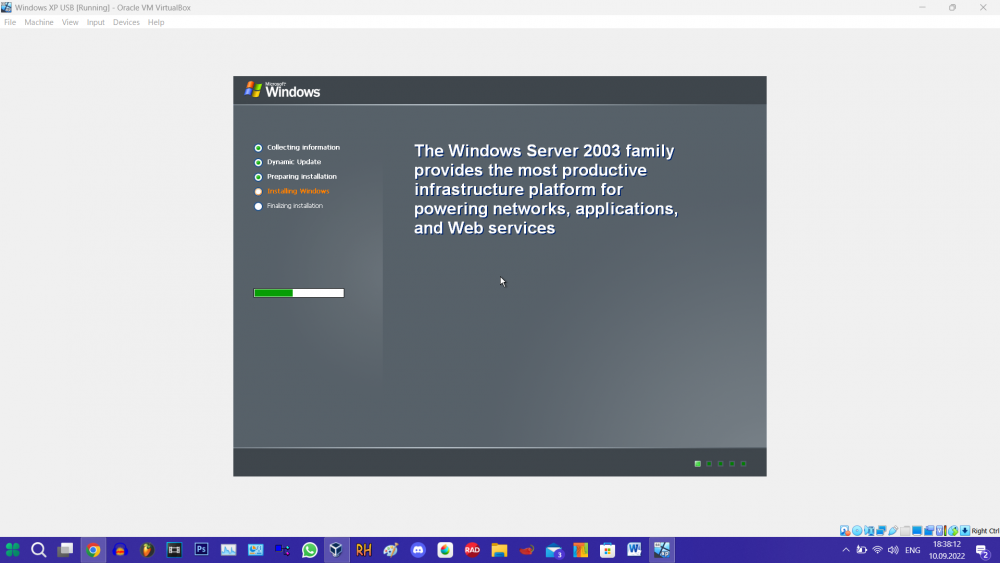Image resolution: width=1000 pixels, height=563 pixels.
Task: Click the recording indicator icon
Action: coord(929,530)
